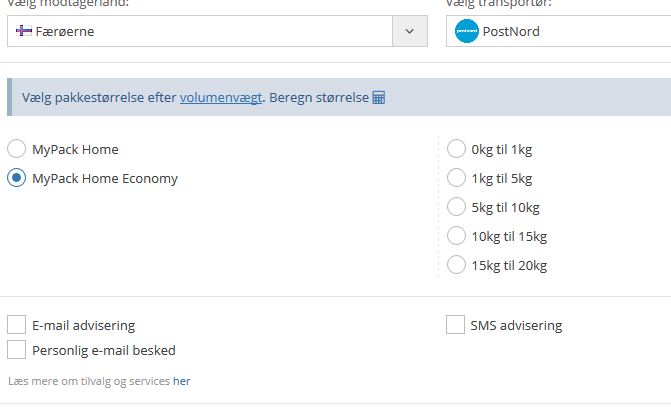The height and width of the screenshot is (410, 671).
Task: Open the Færøerne country combo box
Action: click(200, 31)
